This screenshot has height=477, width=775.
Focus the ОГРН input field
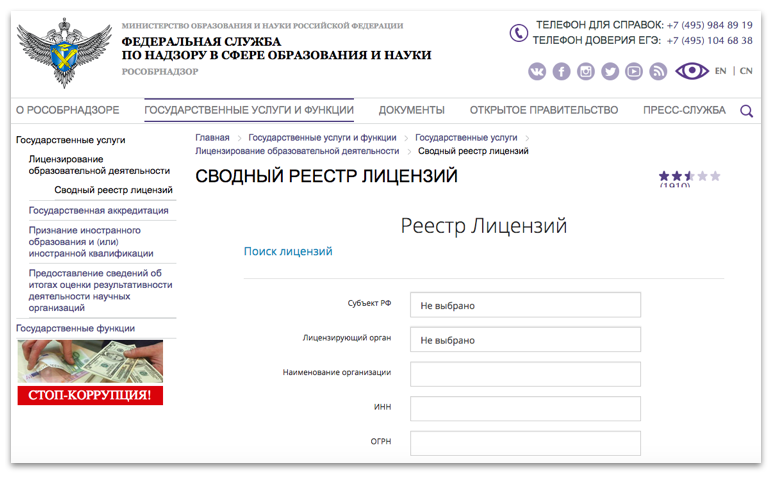click(x=525, y=443)
